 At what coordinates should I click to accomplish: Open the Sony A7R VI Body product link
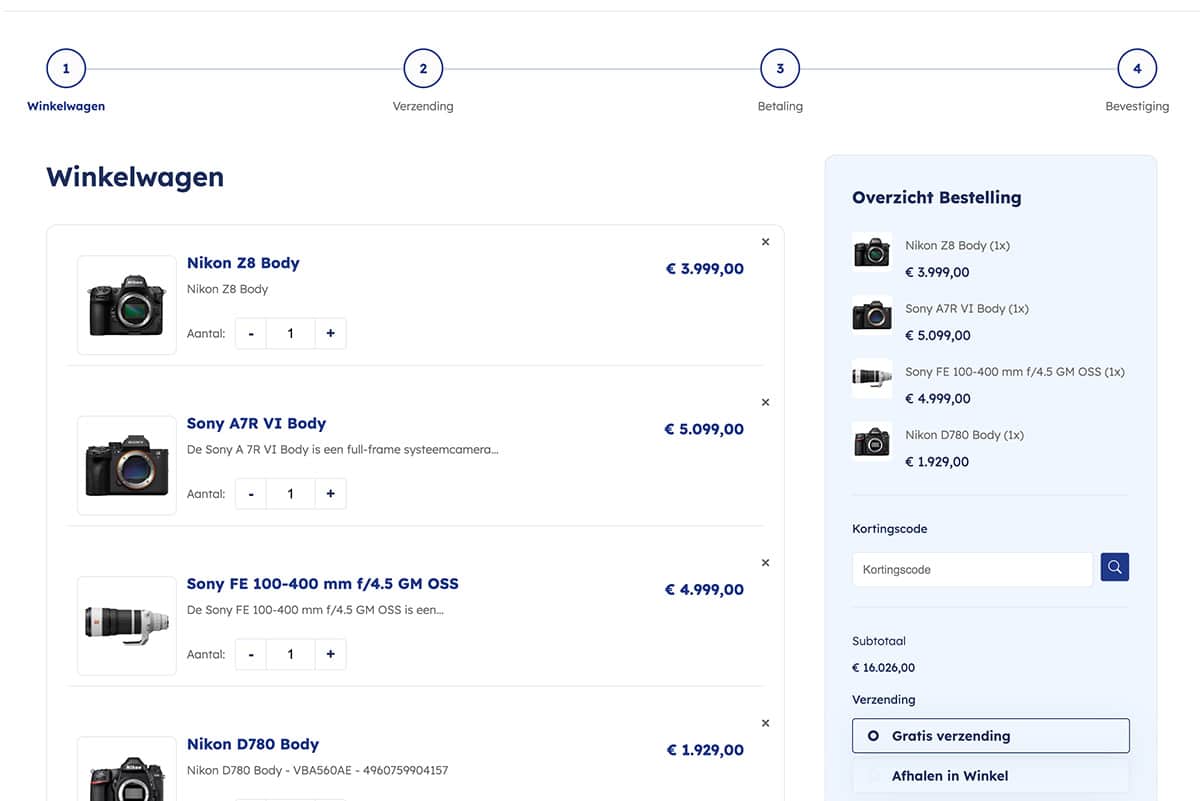coord(256,423)
